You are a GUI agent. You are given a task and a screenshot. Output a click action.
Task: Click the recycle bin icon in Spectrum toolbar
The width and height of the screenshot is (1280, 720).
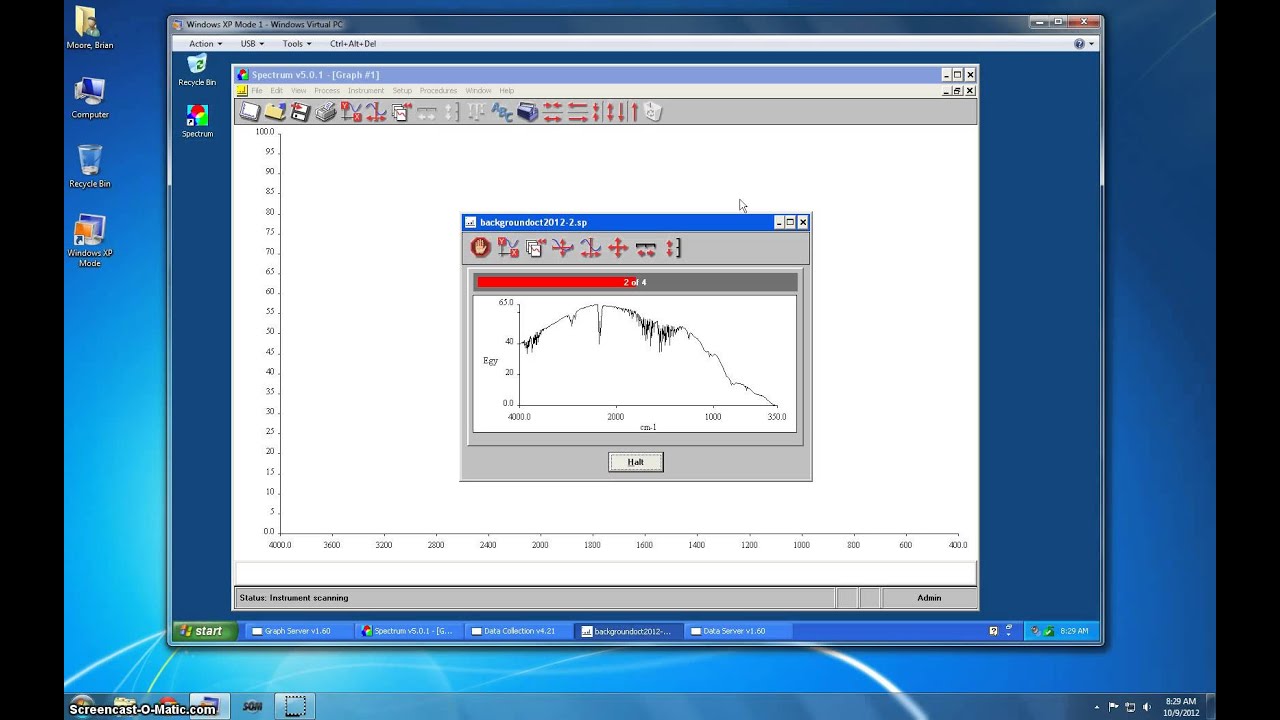coord(653,112)
